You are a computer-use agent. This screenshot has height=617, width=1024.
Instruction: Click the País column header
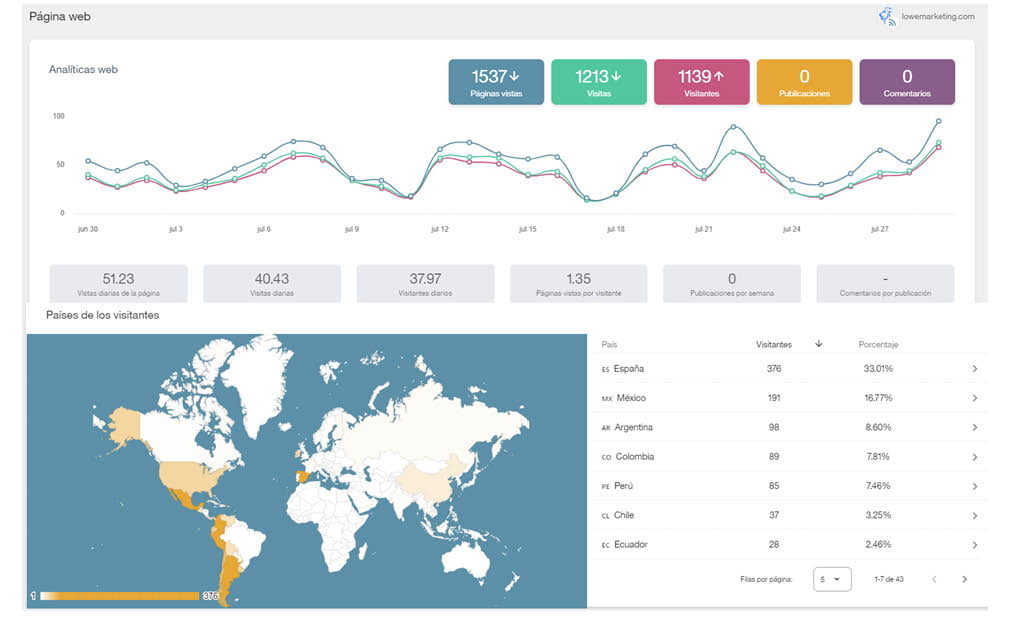coord(609,345)
